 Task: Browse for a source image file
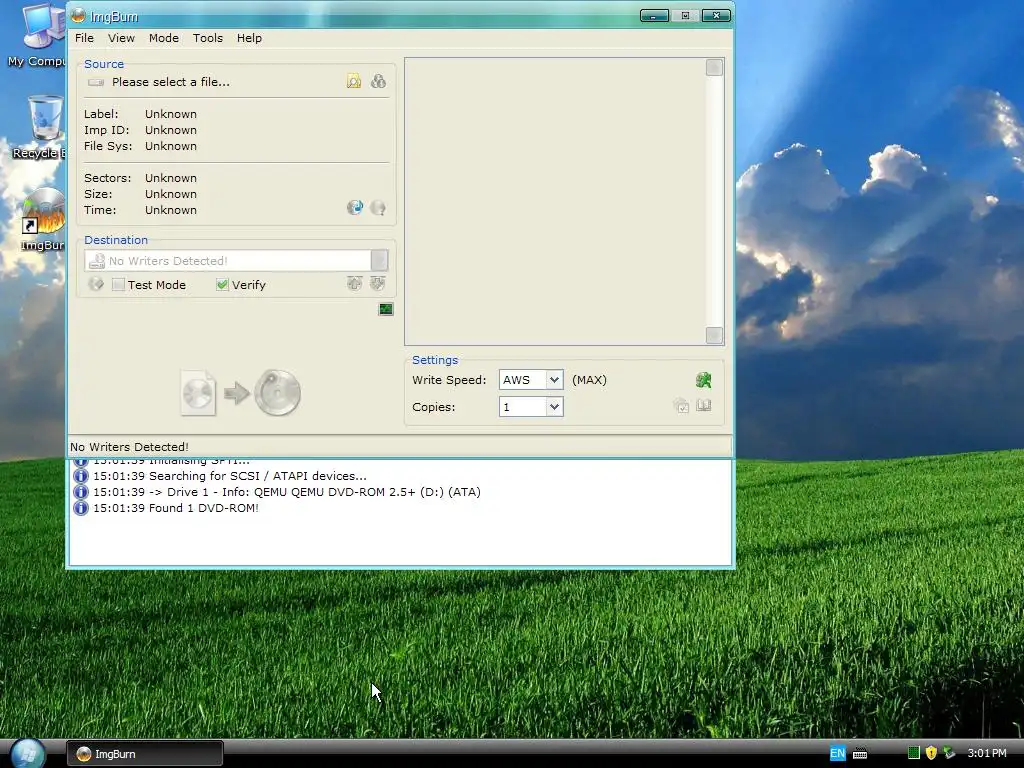point(354,81)
